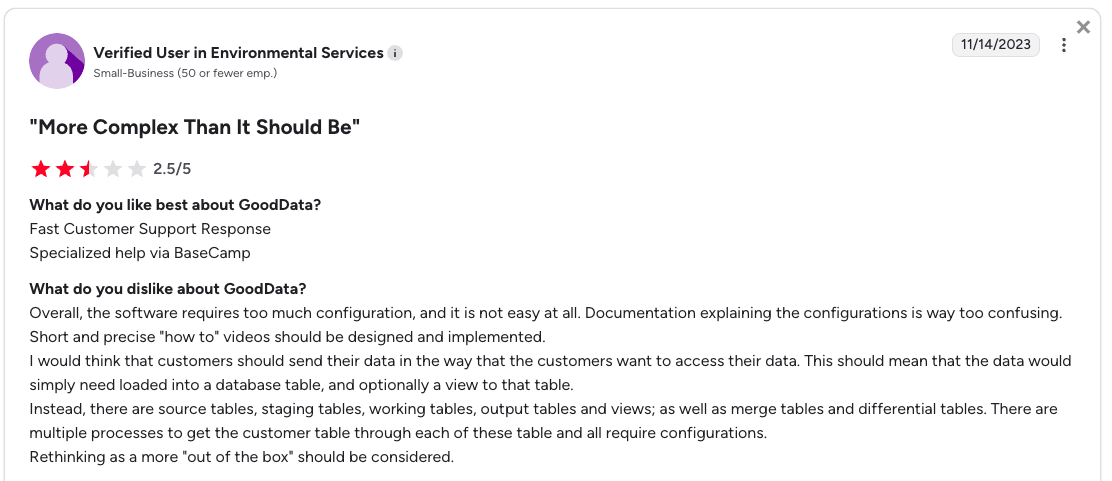Click the purple user avatar
The image size is (1112, 481).
[57, 61]
